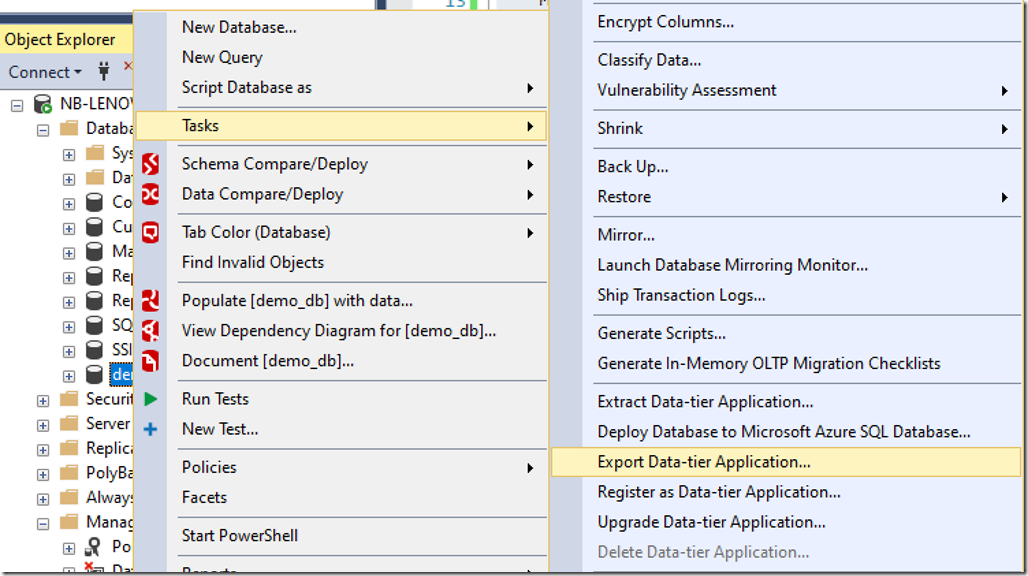This screenshot has width=1028, height=576.
Task: Expand the 'Ma' database node
Action: [69, 253]
